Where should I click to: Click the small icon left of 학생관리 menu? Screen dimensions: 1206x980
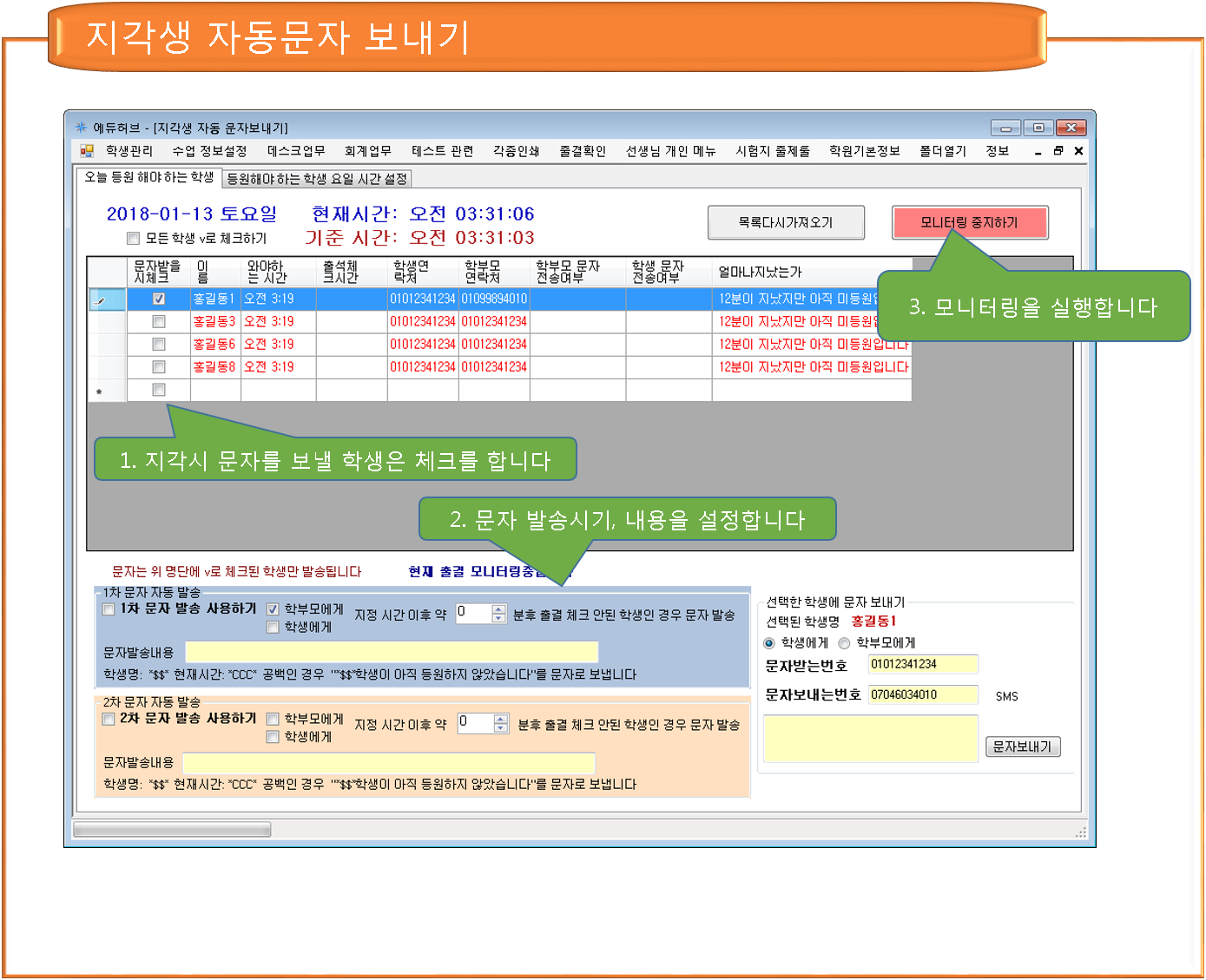(x=87, y=151)
